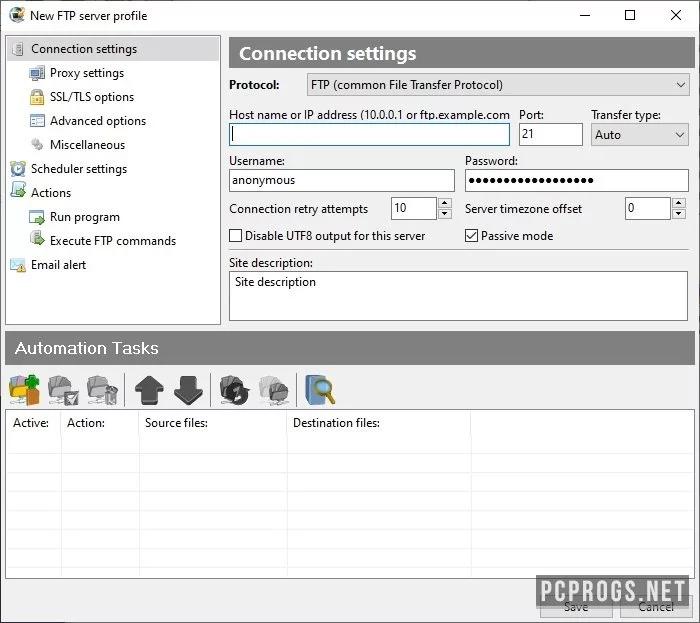Open Scheduler settings page
Image resolution: width=700 pixels, height=623 pixels.
point(79,169)
